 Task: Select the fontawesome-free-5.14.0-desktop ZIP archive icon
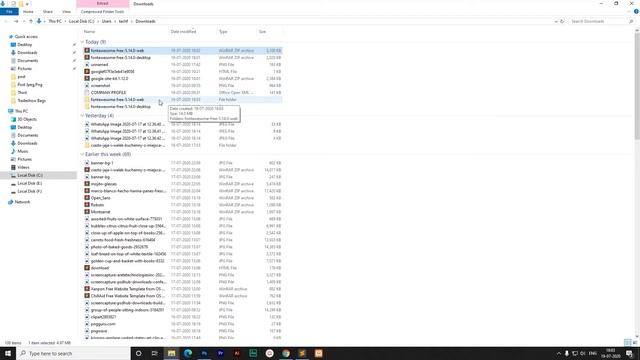click(x=87, y=58)
